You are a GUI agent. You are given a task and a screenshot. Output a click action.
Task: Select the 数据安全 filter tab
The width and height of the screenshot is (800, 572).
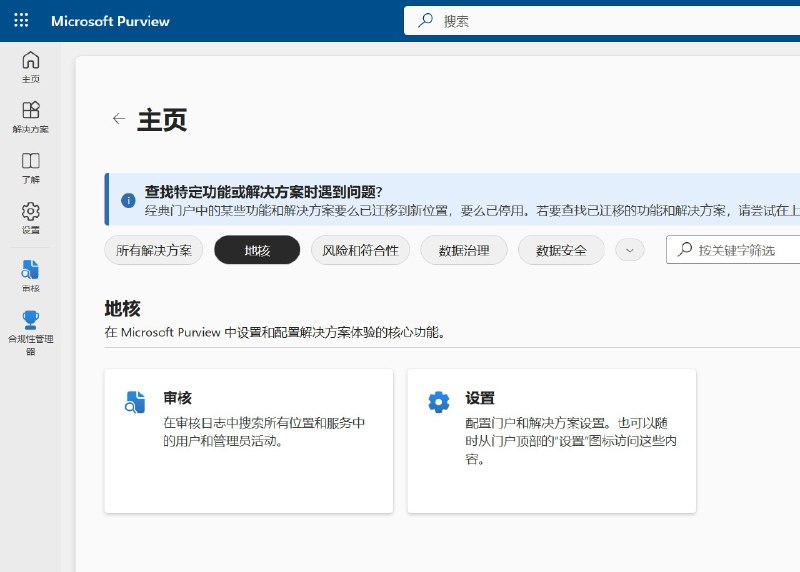[x=561, y=250]
